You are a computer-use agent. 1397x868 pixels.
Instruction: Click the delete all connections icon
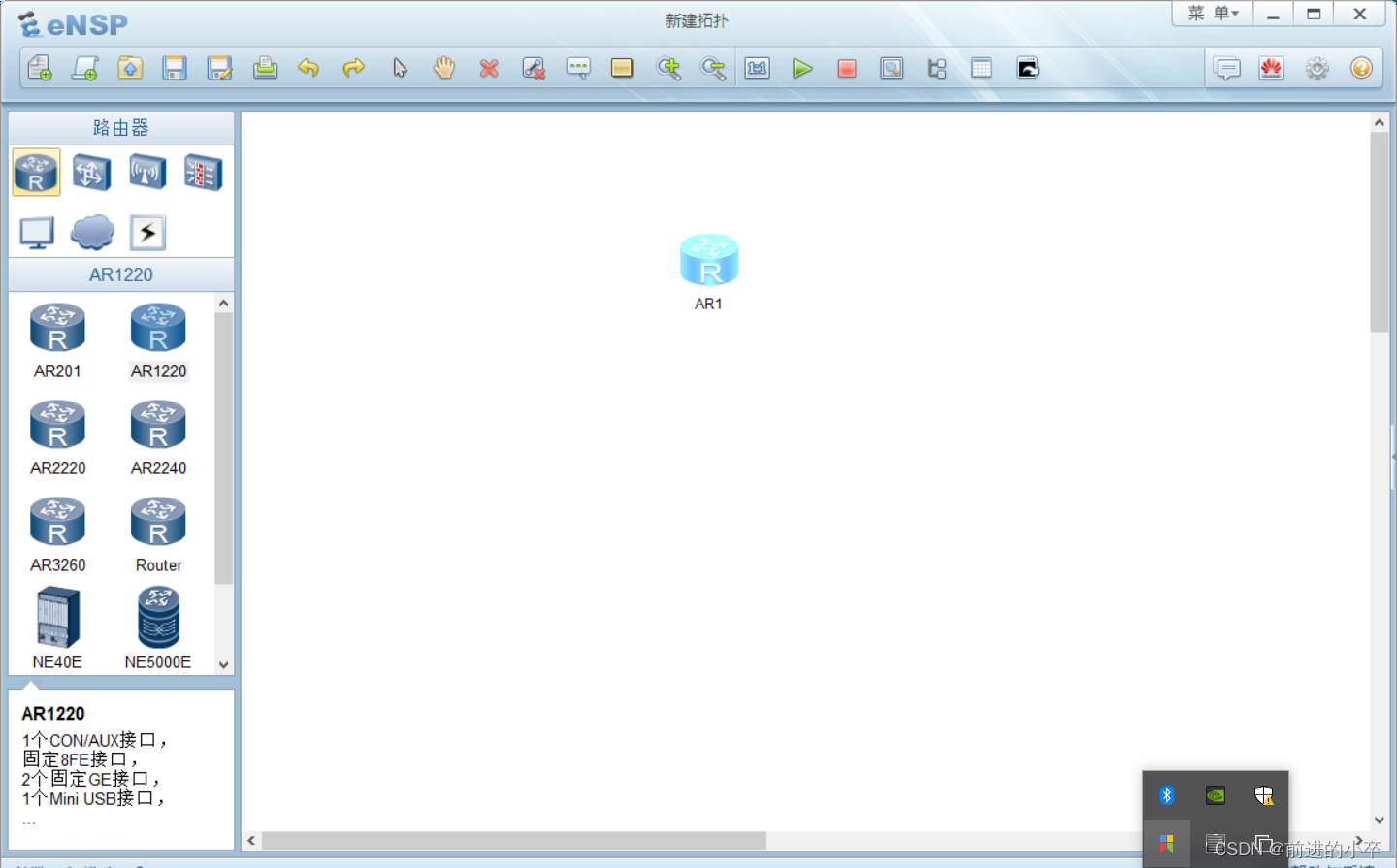pyautogui.click(x=534, y=68)
